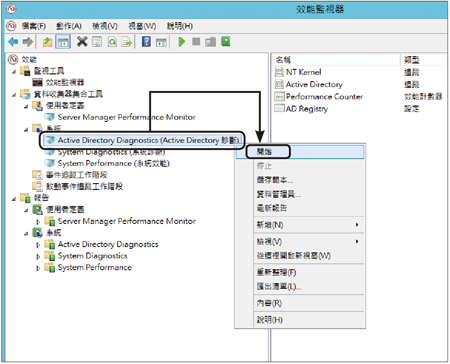Open the 說明(H) menu in the menu bar
Image resolution: width=450 pixels, height=364 pixels.
click(180, 26)
